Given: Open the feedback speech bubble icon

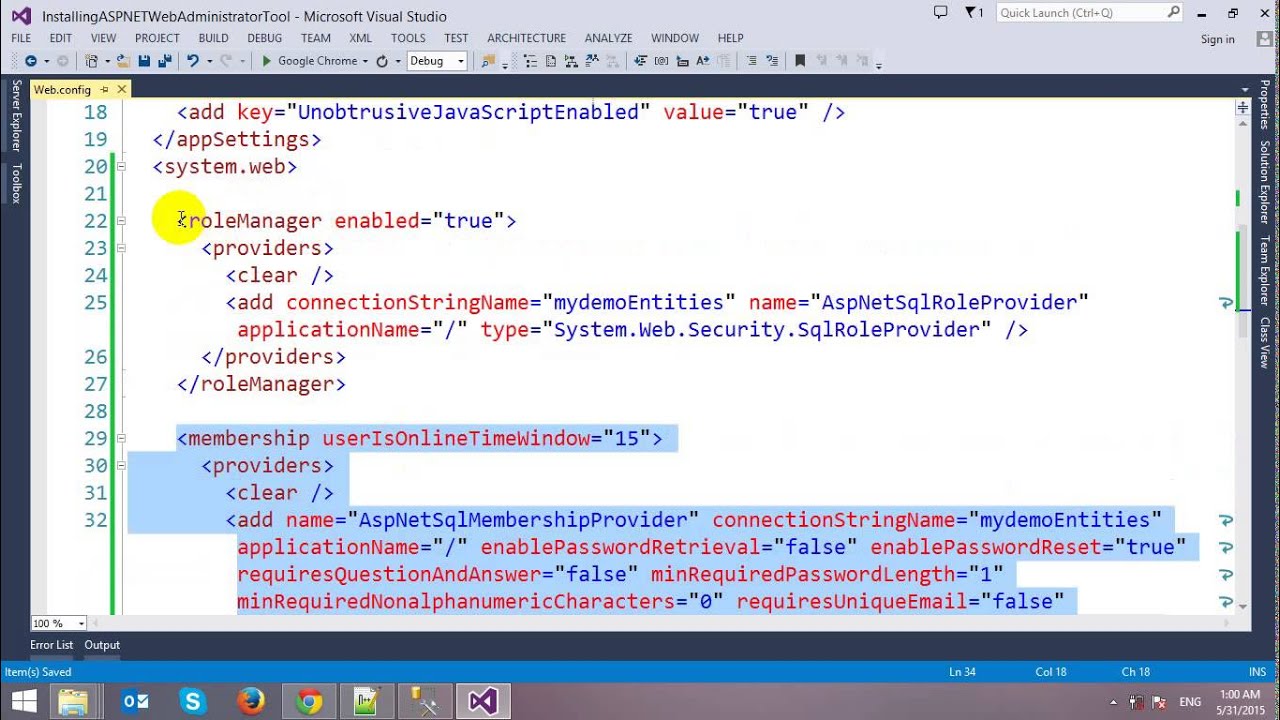Looking at the screenshot, I should tap(940, 12).
